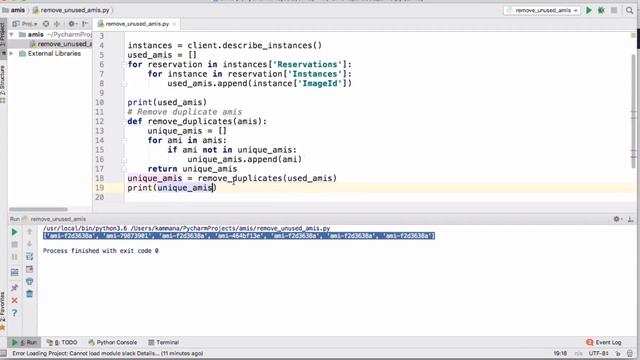Close the Run tab with red X
This screenshot has width=640, height=360.
(x=14, y=300)
